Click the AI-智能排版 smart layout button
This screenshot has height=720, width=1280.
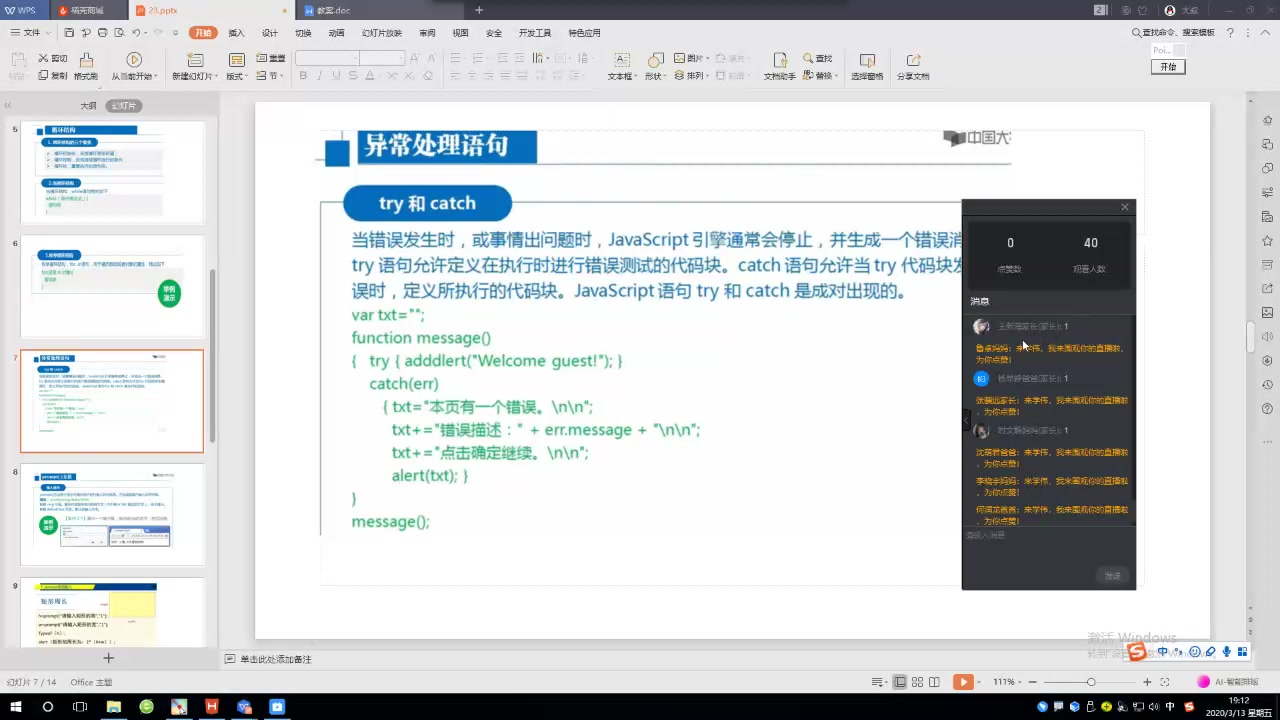click(x=1228, y=682)
